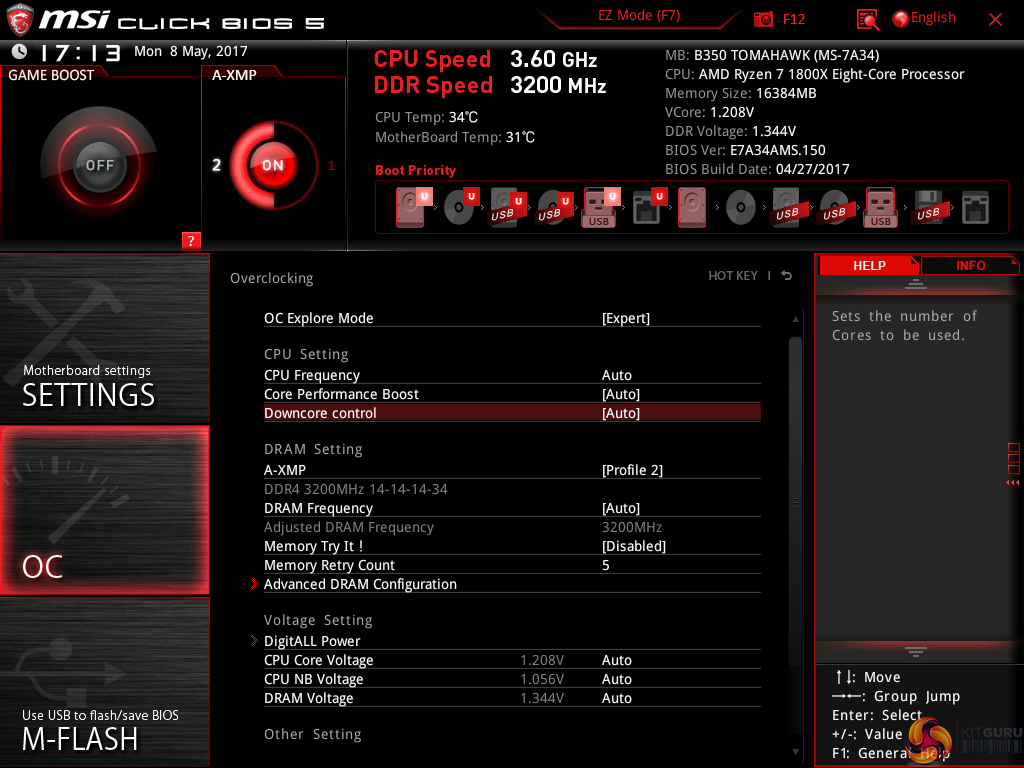The width and height of the screenshot is (1024, 768).
Task: Select the legacy network boot icon at end
Action: tap(975, 208)
